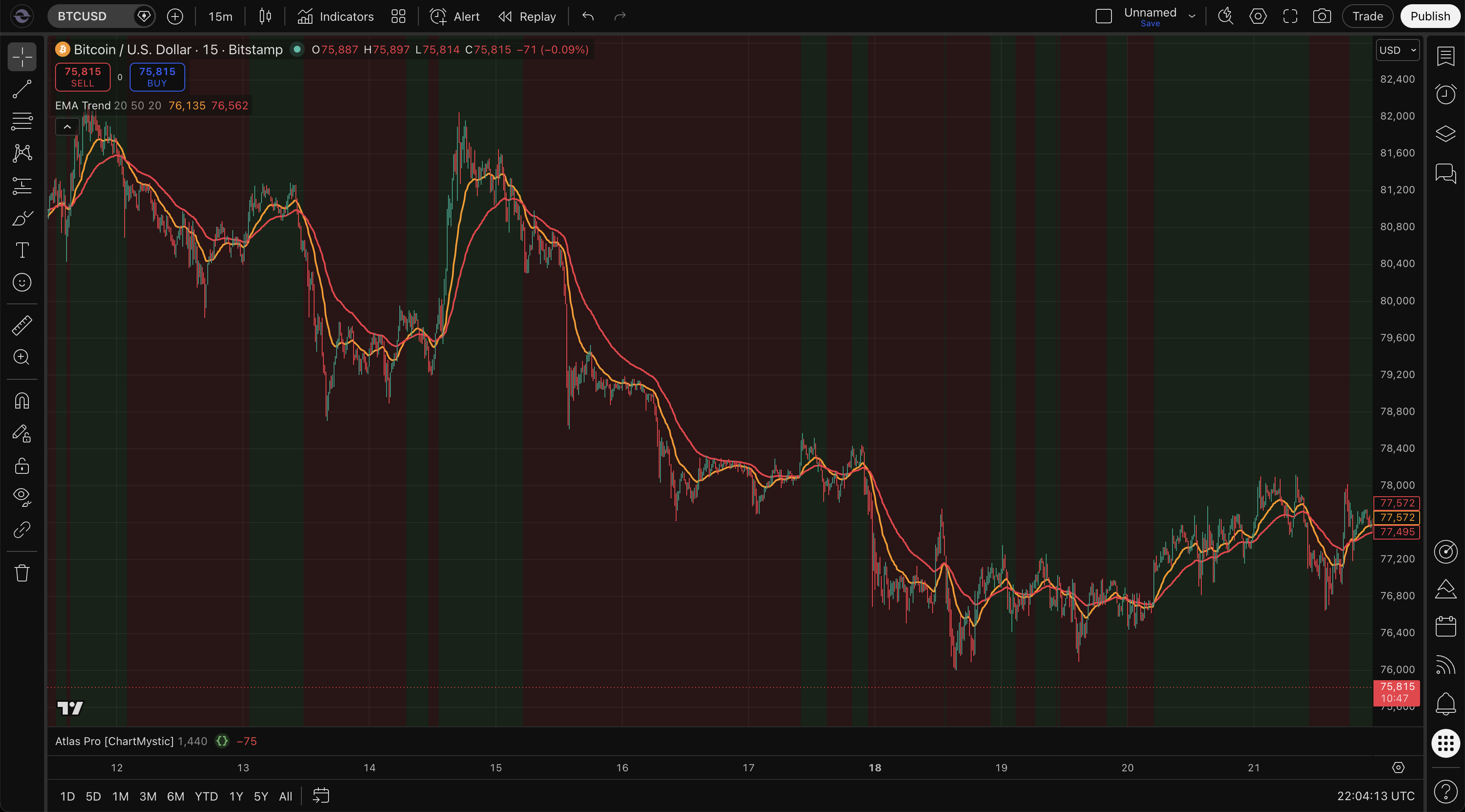Hide all drawings with eye icon

(x=22, y=498)
